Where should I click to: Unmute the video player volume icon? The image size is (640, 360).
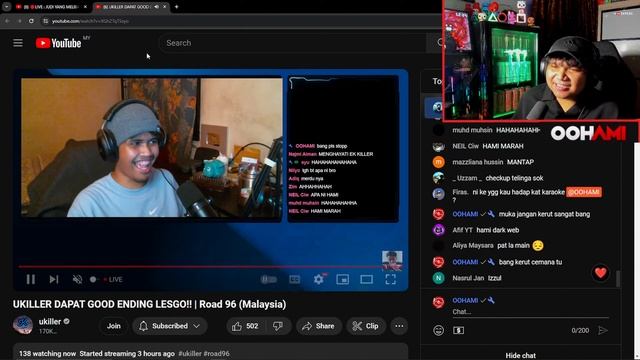(x=77, y=280)
